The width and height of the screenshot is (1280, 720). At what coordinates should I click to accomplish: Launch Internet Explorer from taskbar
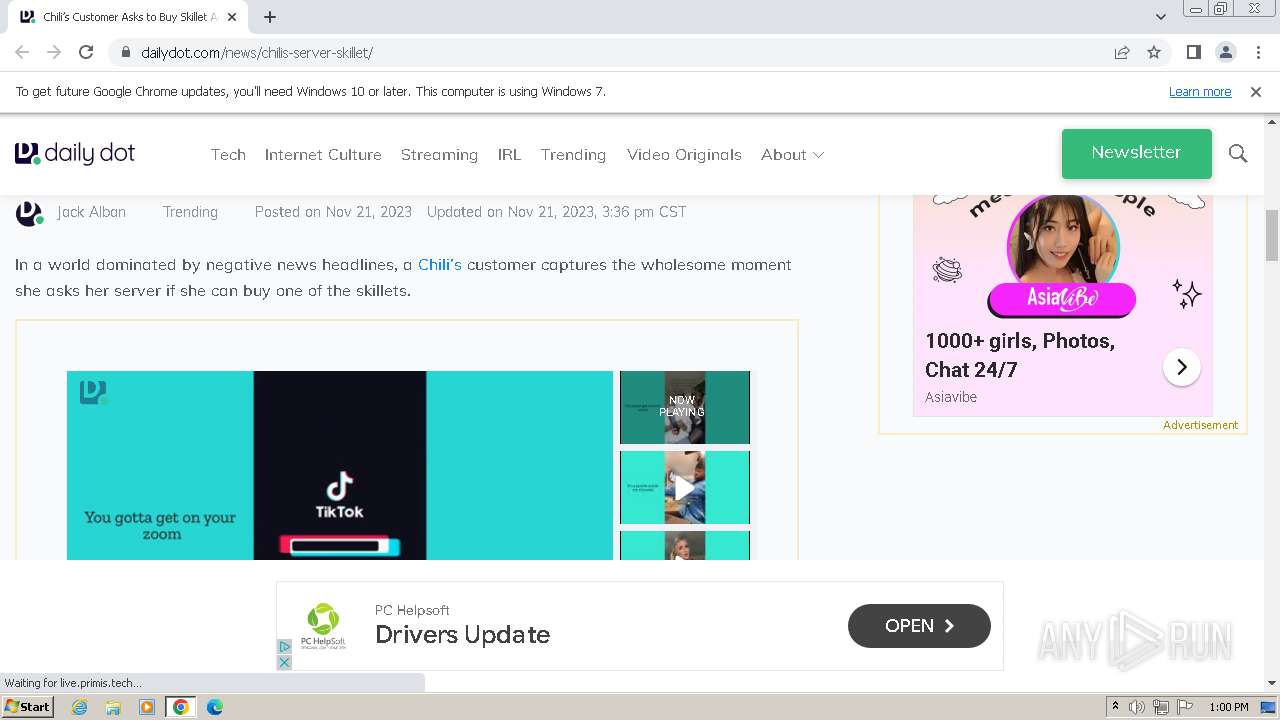click(x=79, y=707)
